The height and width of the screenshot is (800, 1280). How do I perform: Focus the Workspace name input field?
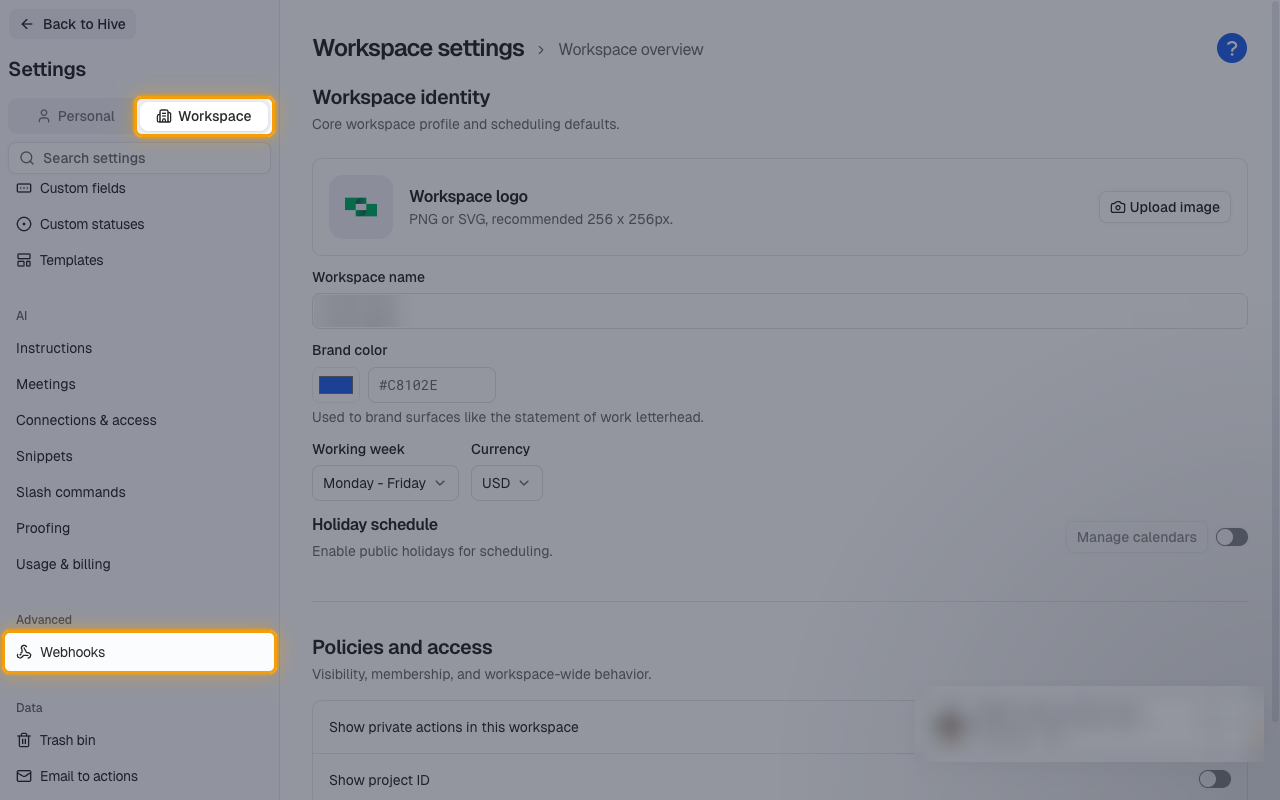click(780, 311)
